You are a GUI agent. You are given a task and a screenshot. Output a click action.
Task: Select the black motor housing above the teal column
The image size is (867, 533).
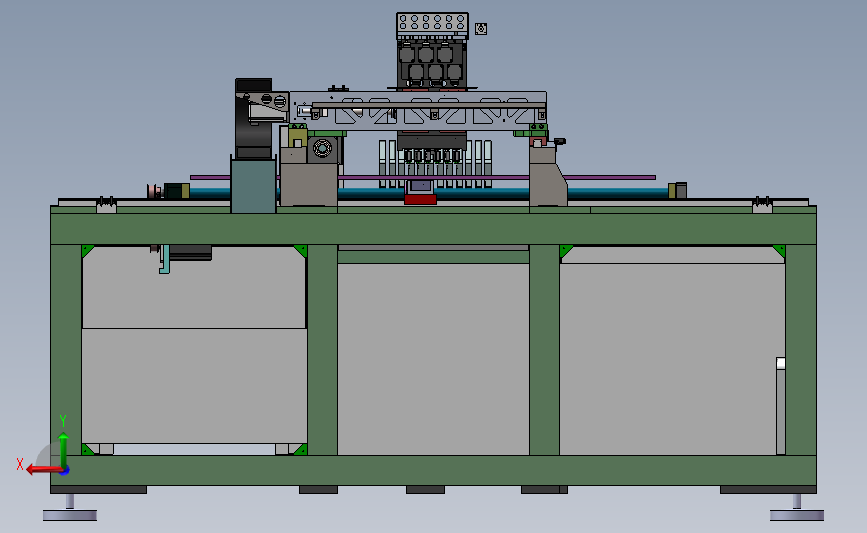tap(253, 118)
